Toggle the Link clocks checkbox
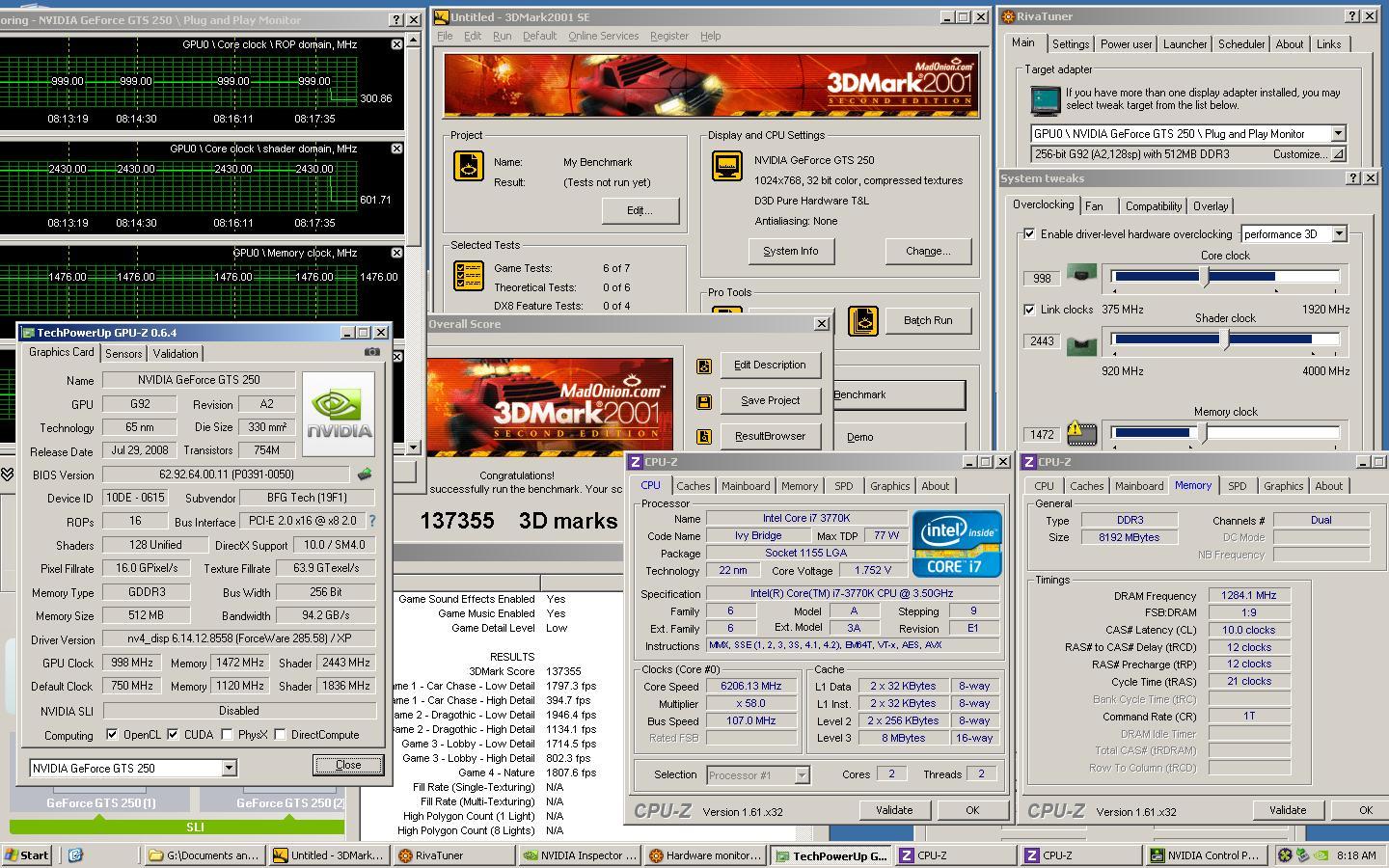1389x868 pixels. tap(1029, 310)
